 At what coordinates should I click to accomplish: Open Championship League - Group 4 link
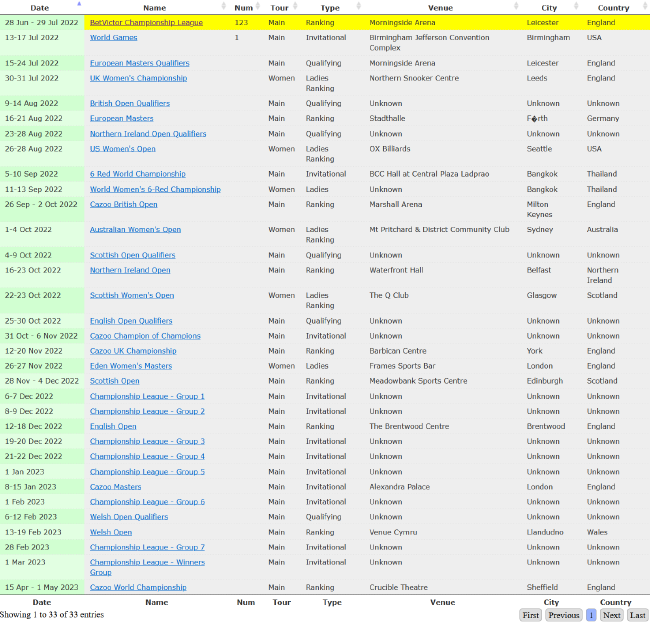point(147,456)
